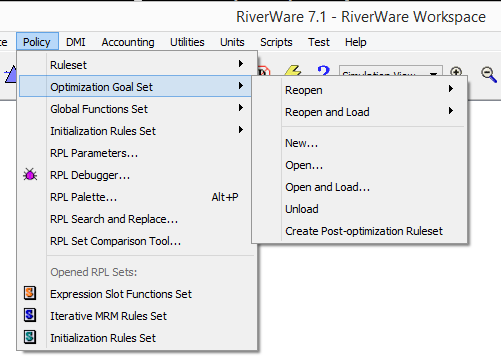The image size is (501, 364).
Task: Click the orange Expression Slot Functions Set icon
Action: click(30, 293)
